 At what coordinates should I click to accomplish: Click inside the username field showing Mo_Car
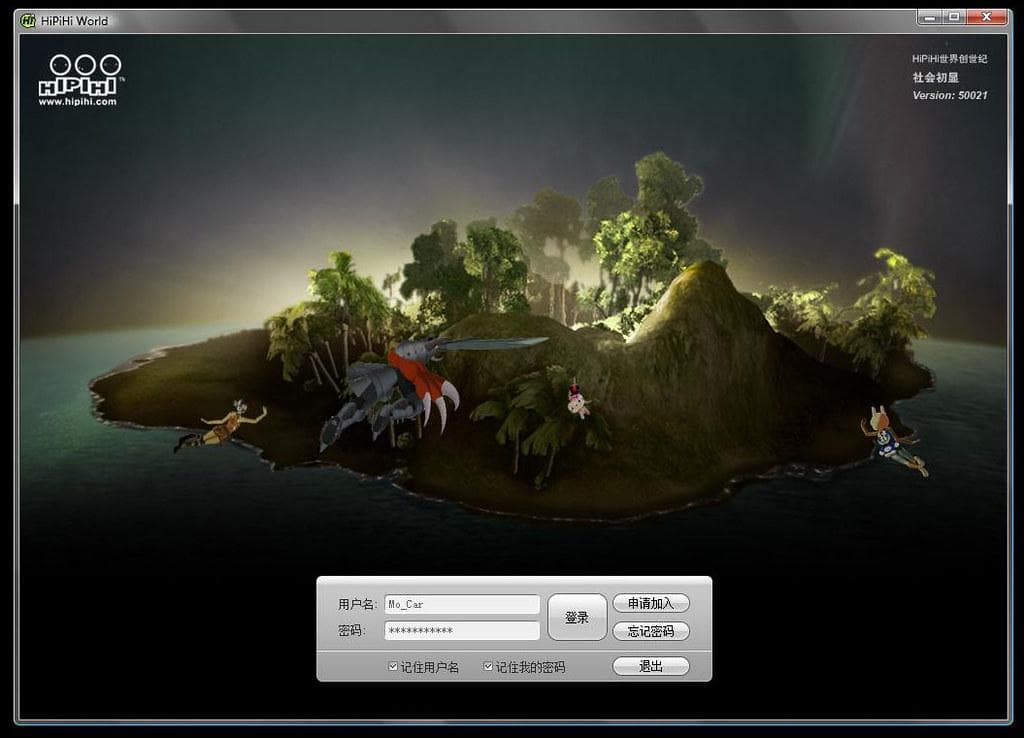pyautogui.click(x=461, y=603)
